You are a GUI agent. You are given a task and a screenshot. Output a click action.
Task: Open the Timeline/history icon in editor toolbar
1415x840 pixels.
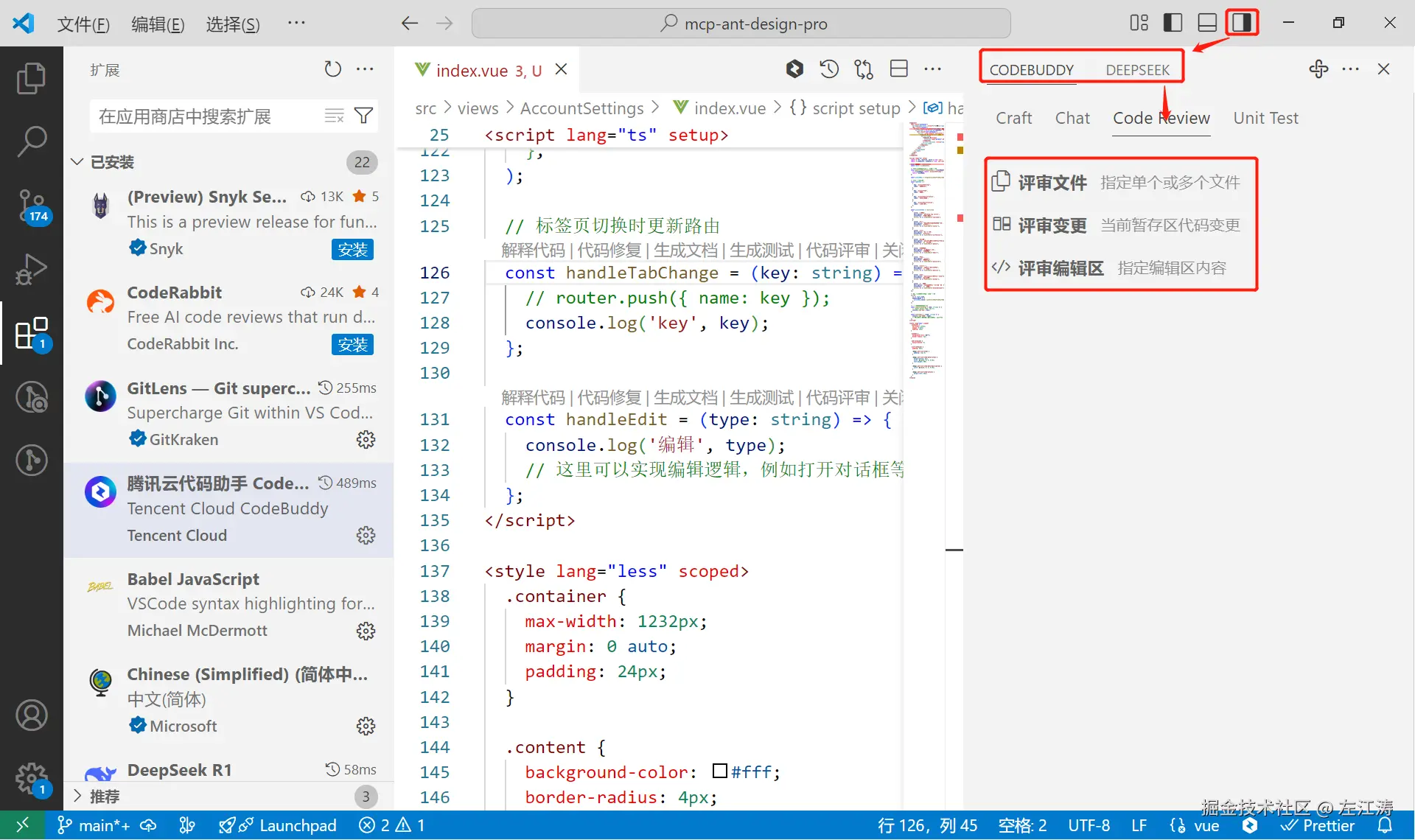(828, 69)
